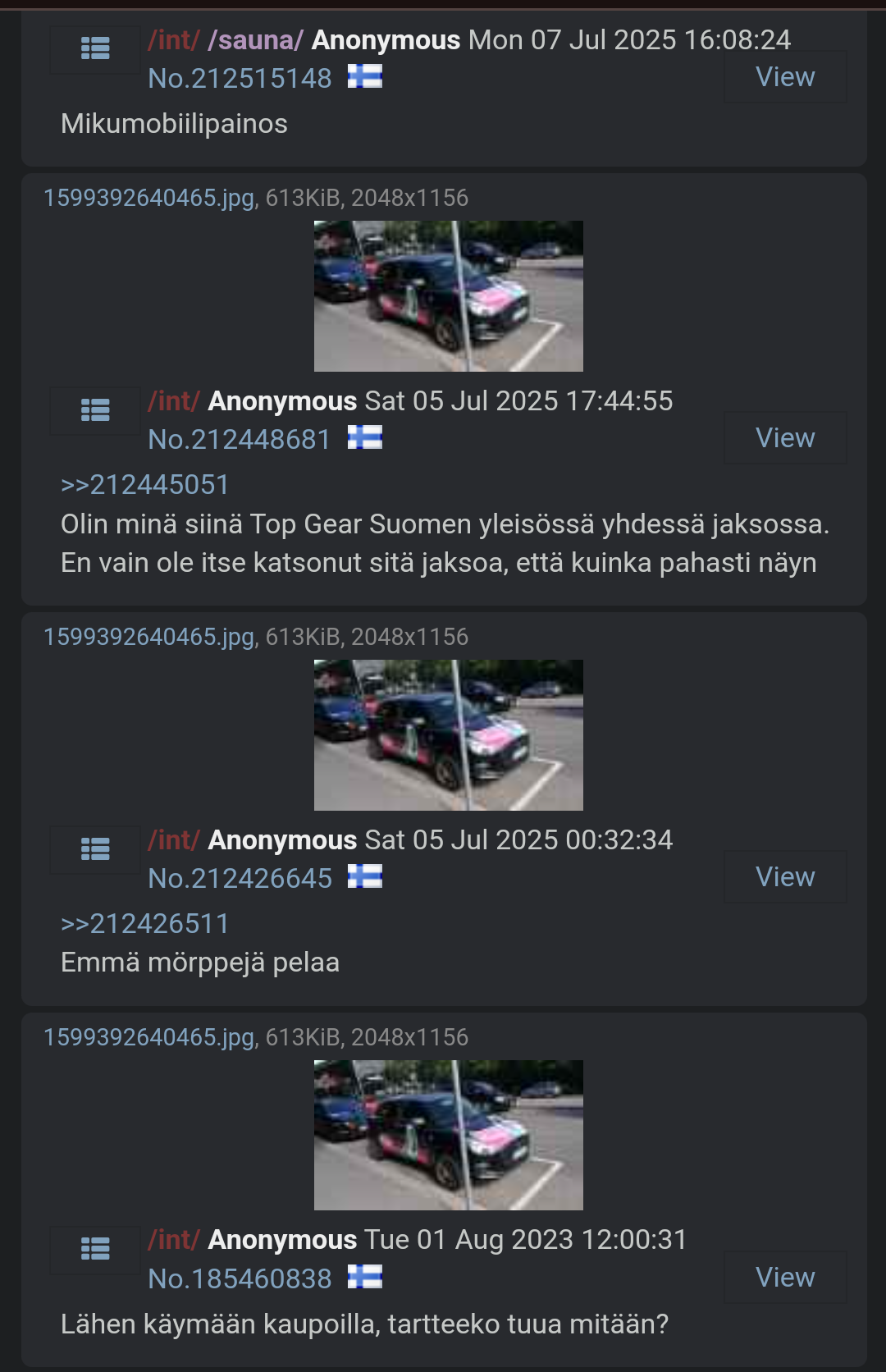Screen dimensions: 886x1372
Task: Follow quote link >>212426511
Action: click(145, 924)
